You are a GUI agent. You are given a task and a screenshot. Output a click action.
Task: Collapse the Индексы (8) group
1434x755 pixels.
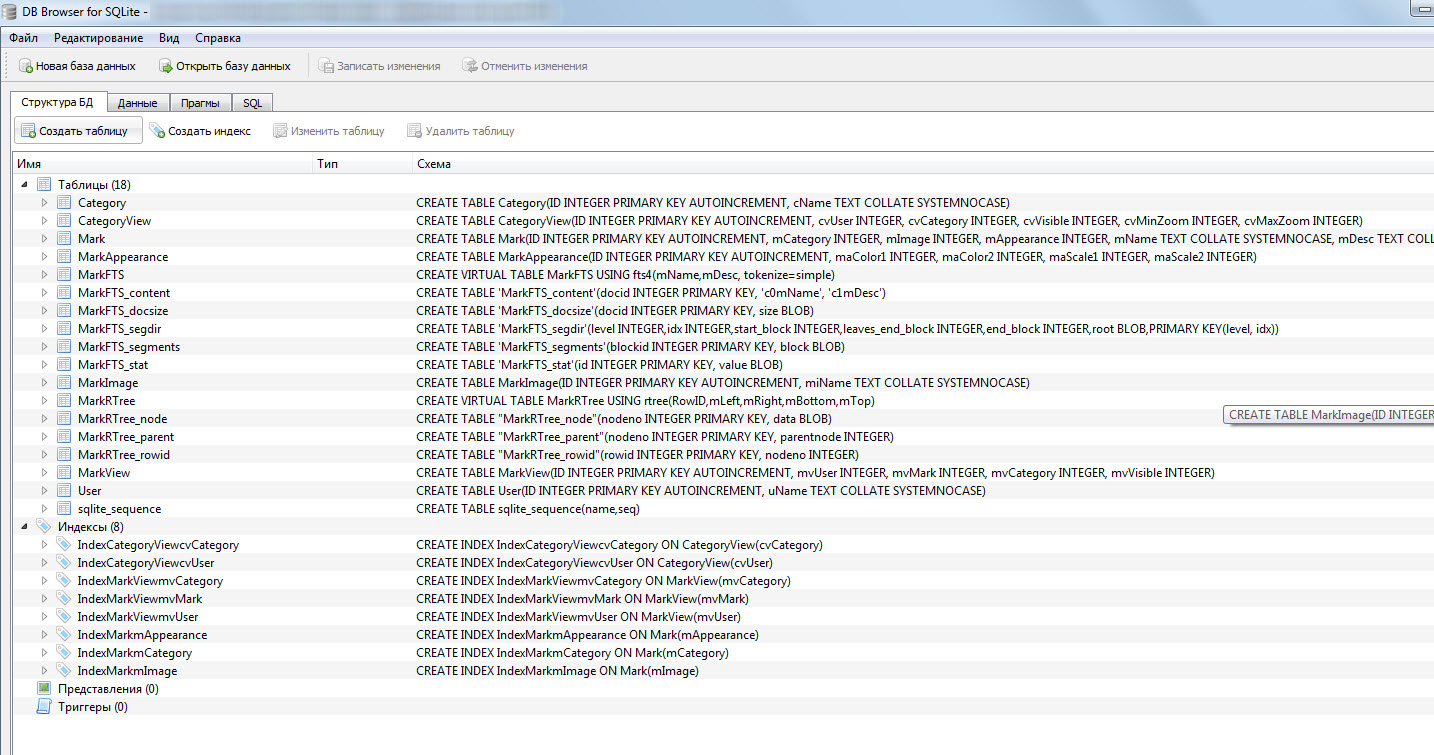coord(24,527)
